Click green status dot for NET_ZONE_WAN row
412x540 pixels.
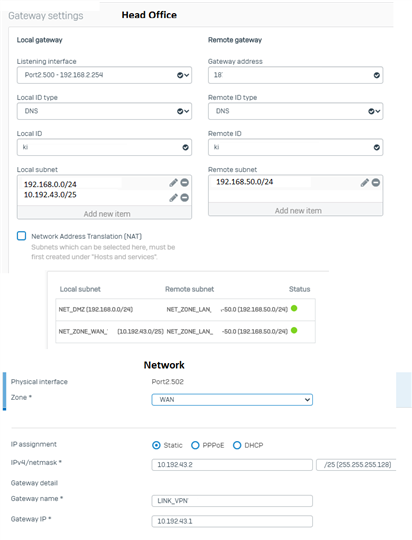click(294, 331)
